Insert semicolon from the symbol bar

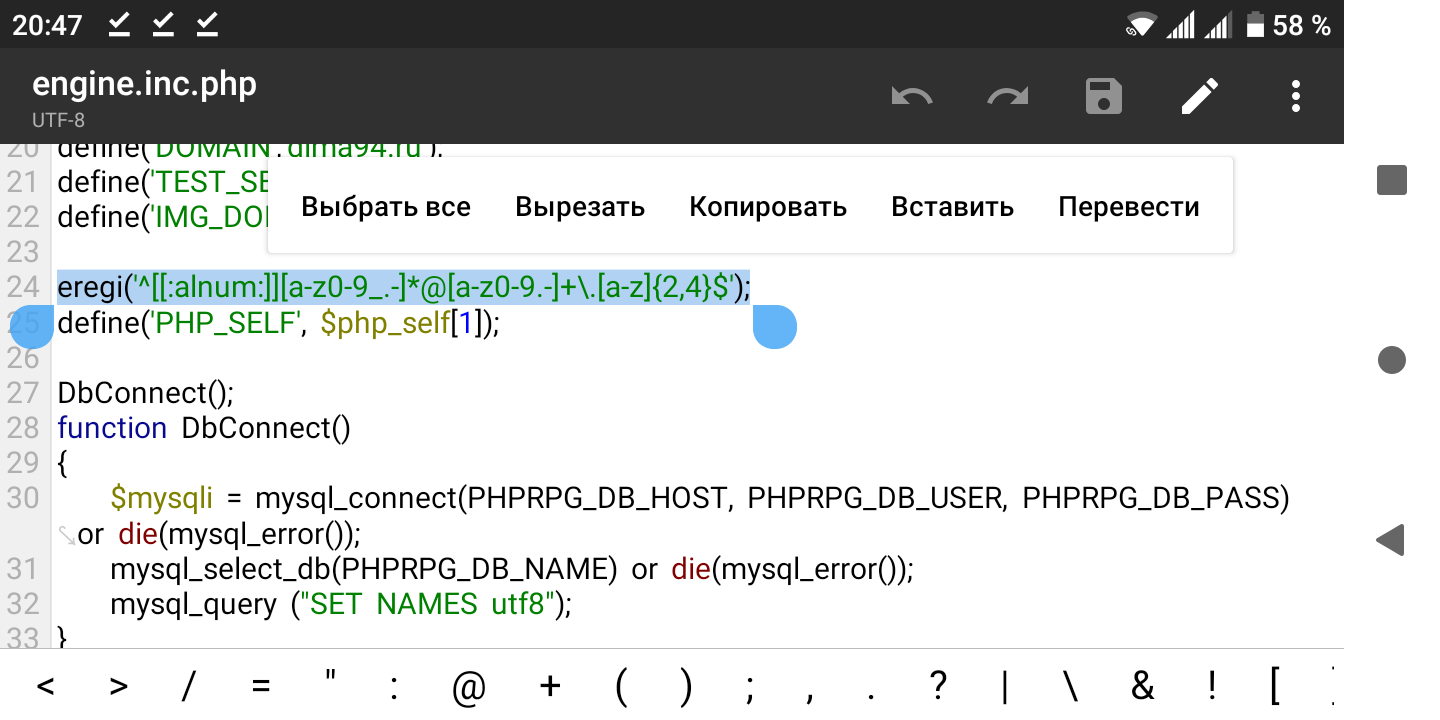click(x=749, y=687)
